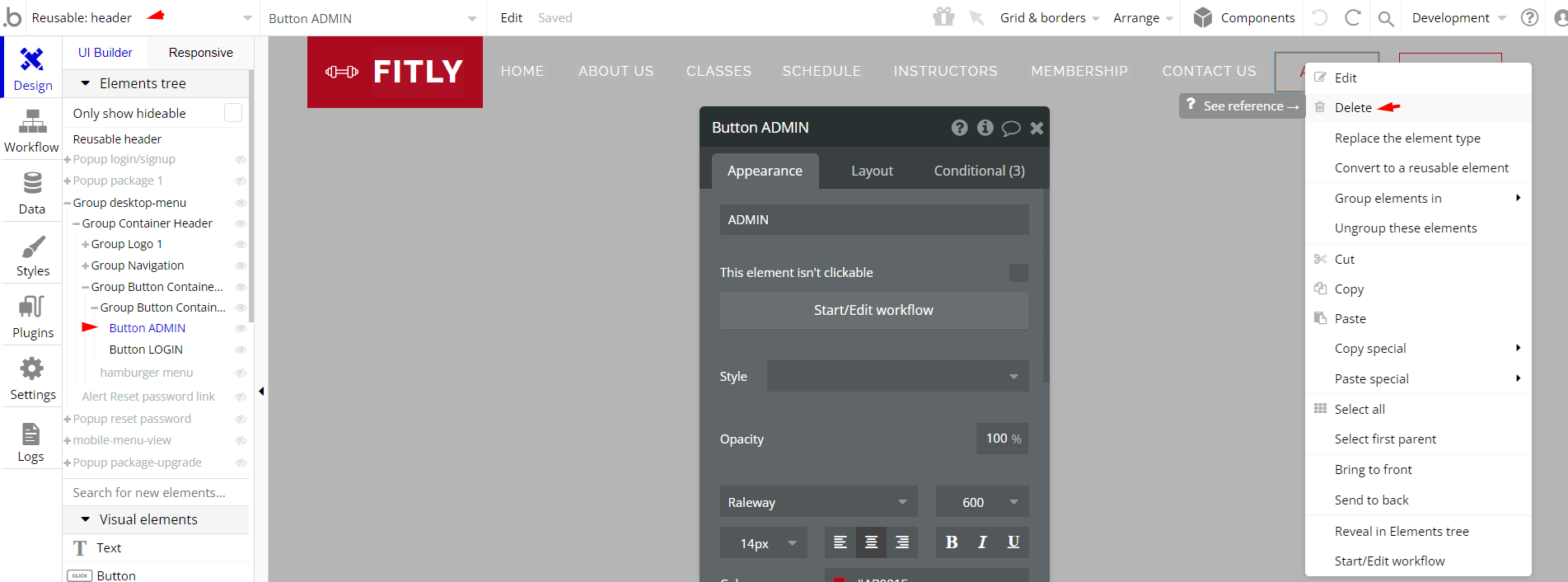Toggle bold text formatting
The width and height of the screenshot is (1568, 582).
[952, 542]
